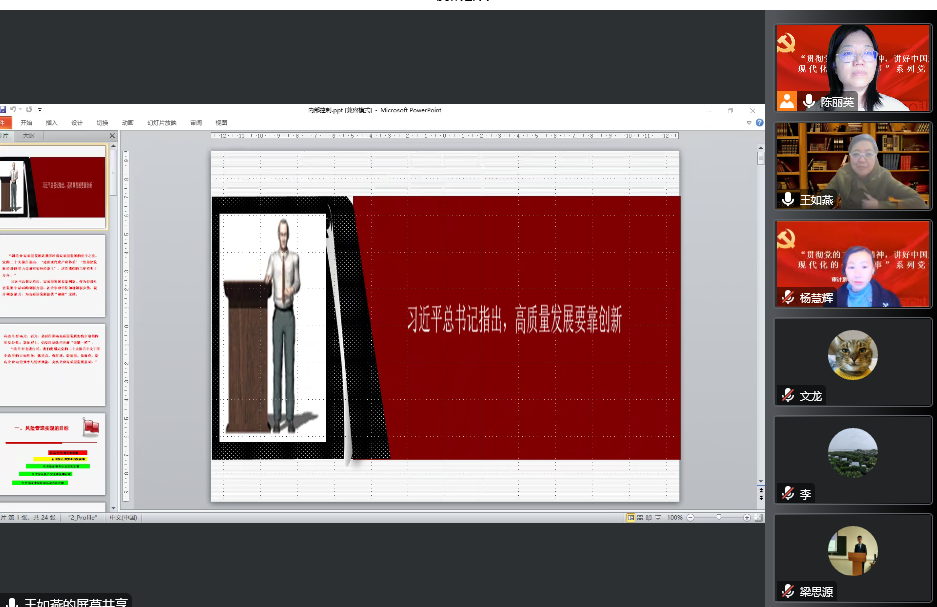This screenshot has height=607, width=937.
Task: Click the blue Help question mark icon
Action: tap(759, 122)
